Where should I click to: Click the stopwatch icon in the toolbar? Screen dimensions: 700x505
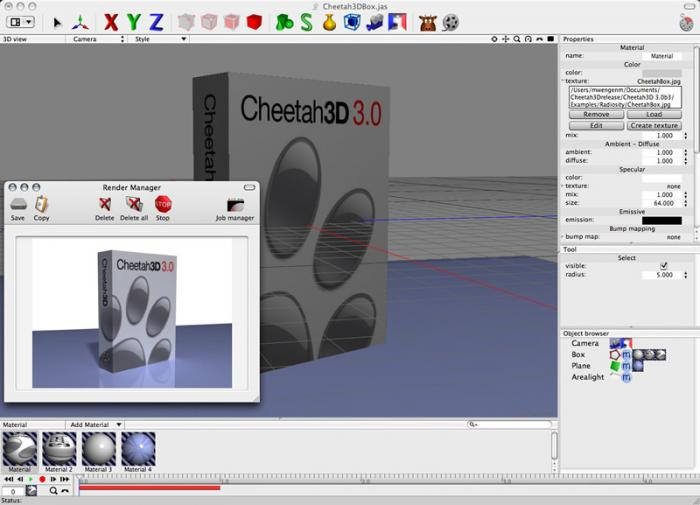tap(686, 22)
